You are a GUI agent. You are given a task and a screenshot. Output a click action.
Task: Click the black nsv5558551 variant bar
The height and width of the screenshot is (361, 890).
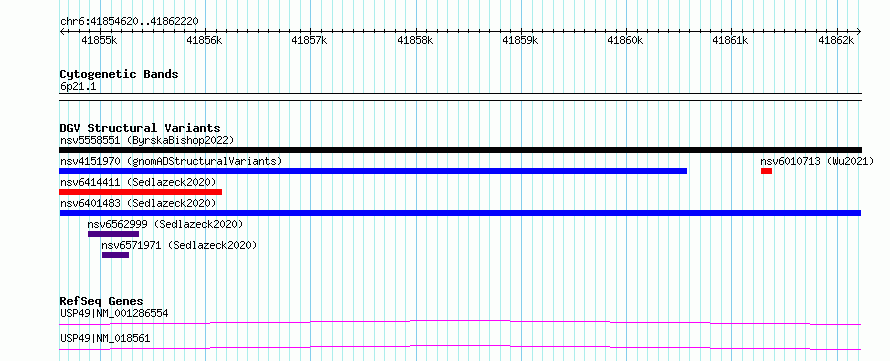coord(460,150)
